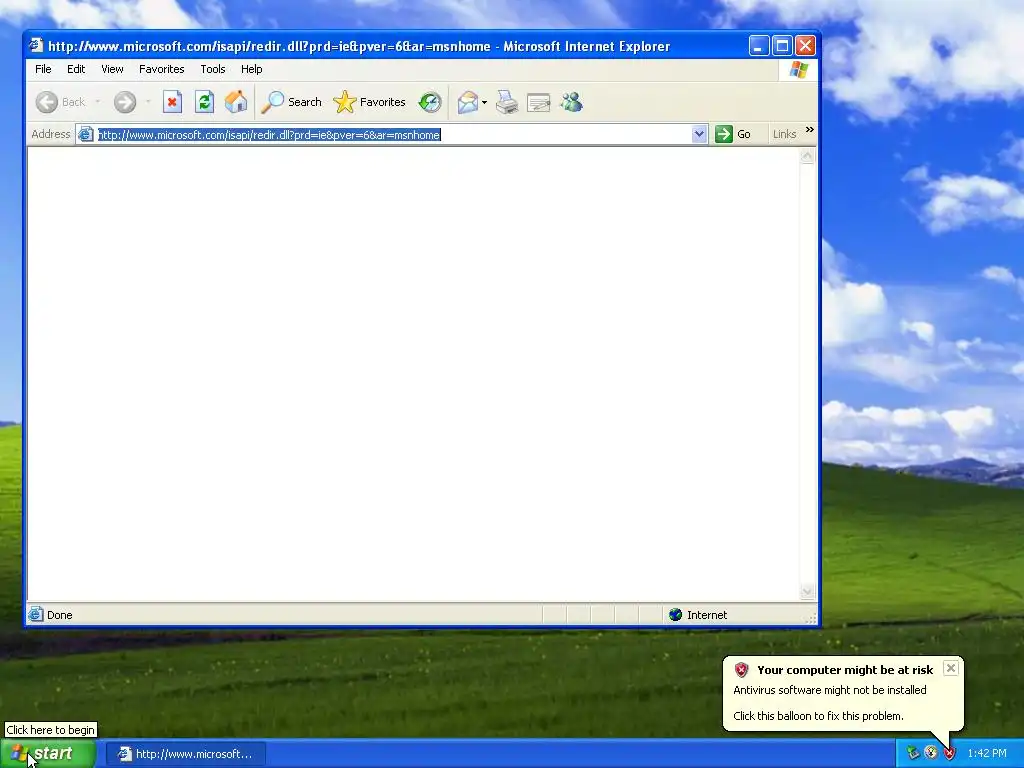The width and height of the screenshot is (1024, 768).
Task: Go to Home page via house icon
Action: (236, 102)
